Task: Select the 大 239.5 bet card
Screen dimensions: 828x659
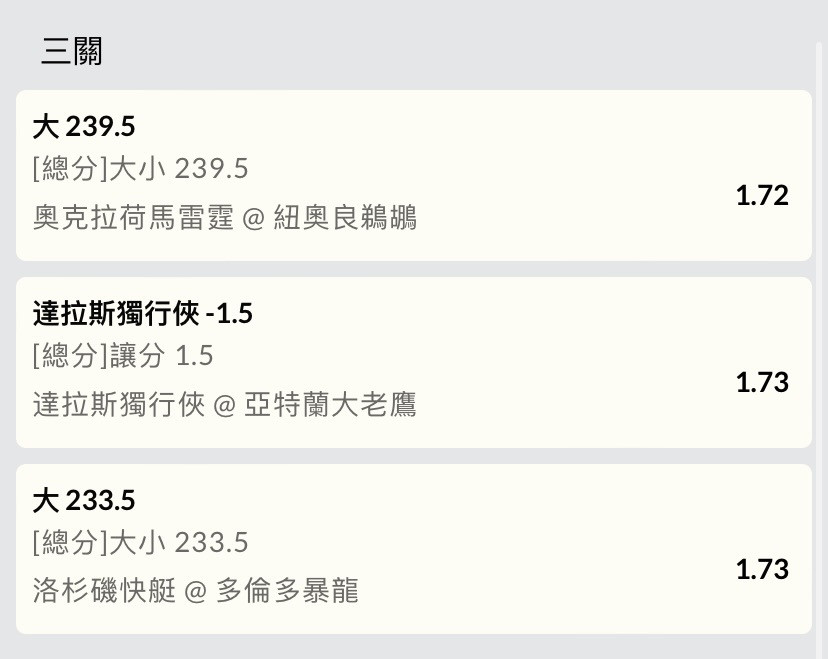Action: click(413, 175)
